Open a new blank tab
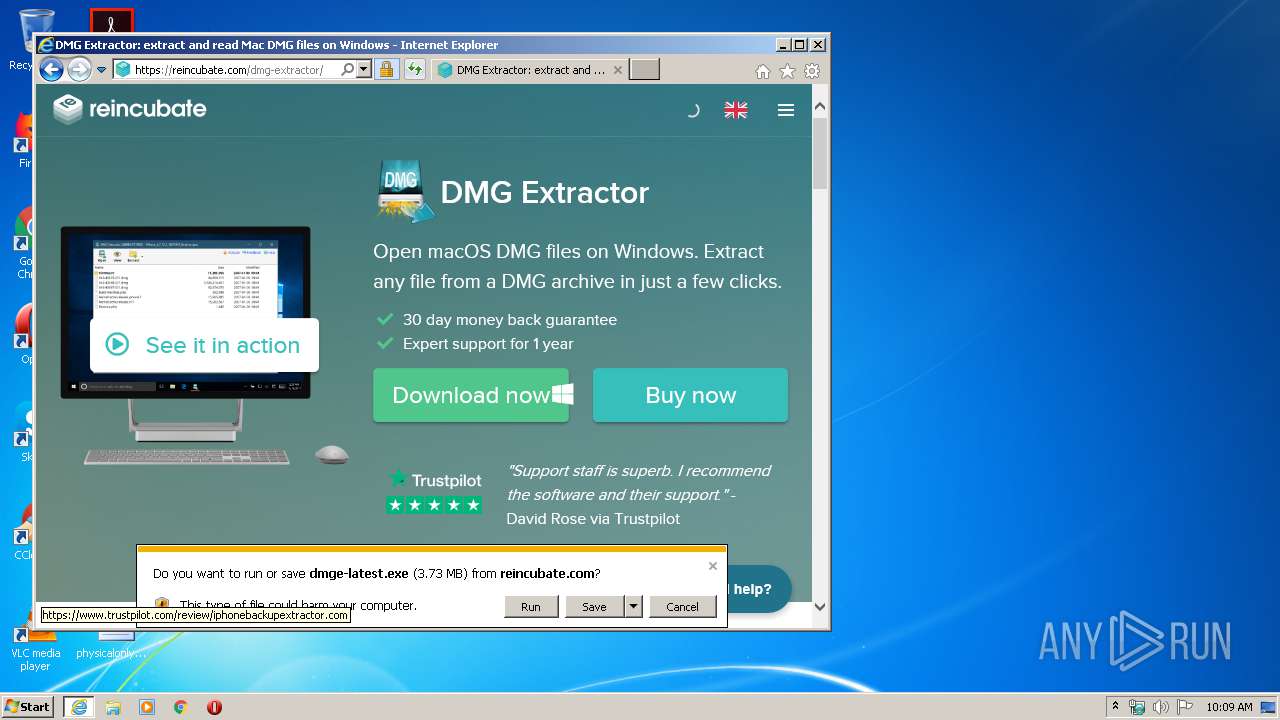The width and height of the screenshot is (1280, 720). tap(645, 70)
